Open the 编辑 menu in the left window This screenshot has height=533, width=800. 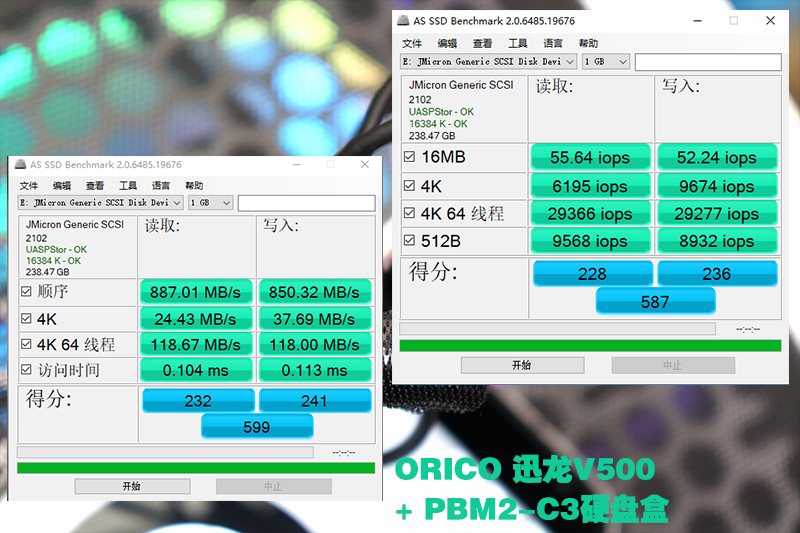[x=62, y=186]
